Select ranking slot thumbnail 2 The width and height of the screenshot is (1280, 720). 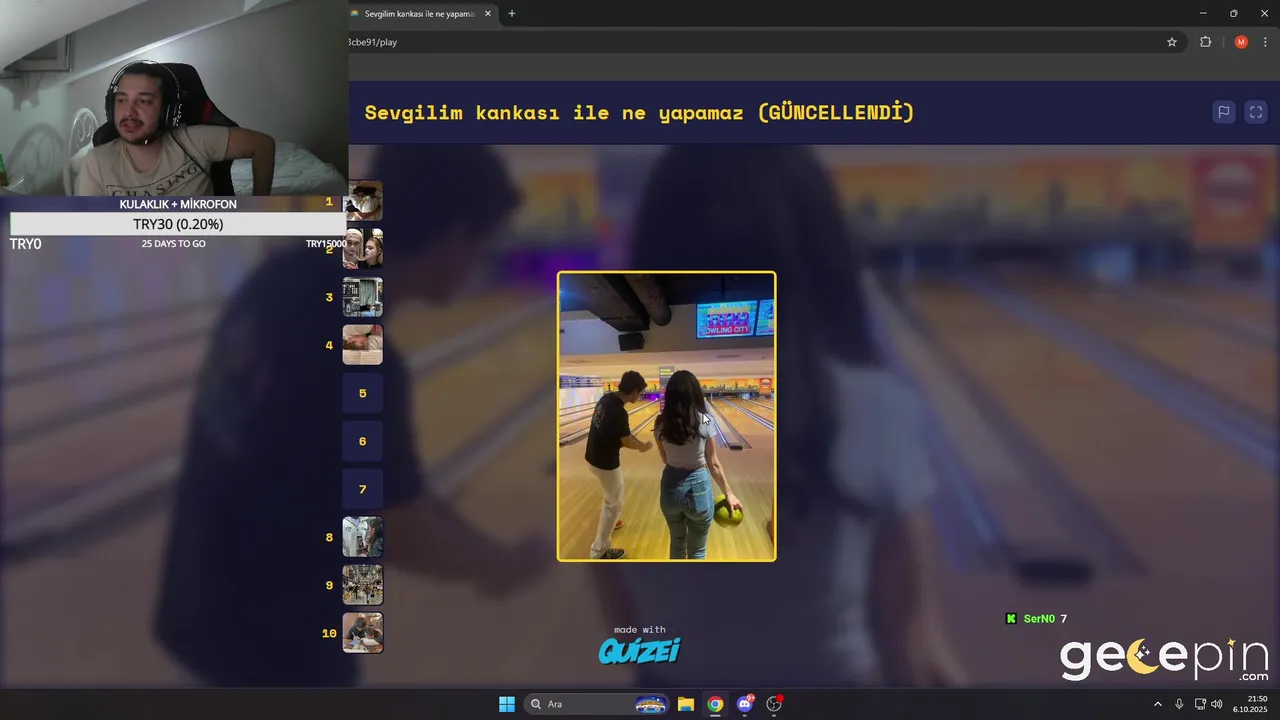tap(363, 249)
